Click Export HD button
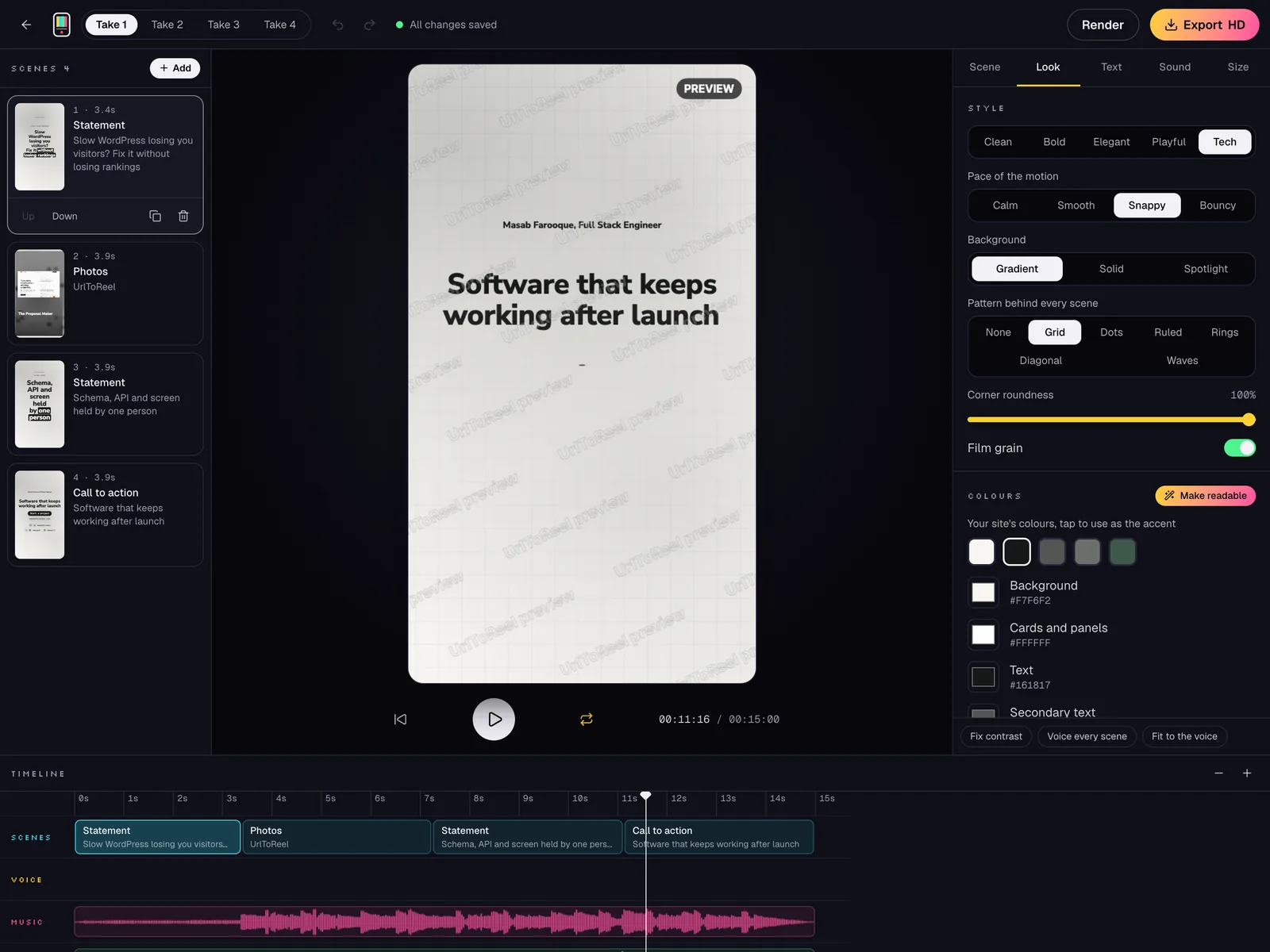Screen dimensions: 1270x952 coord(1204,25)
